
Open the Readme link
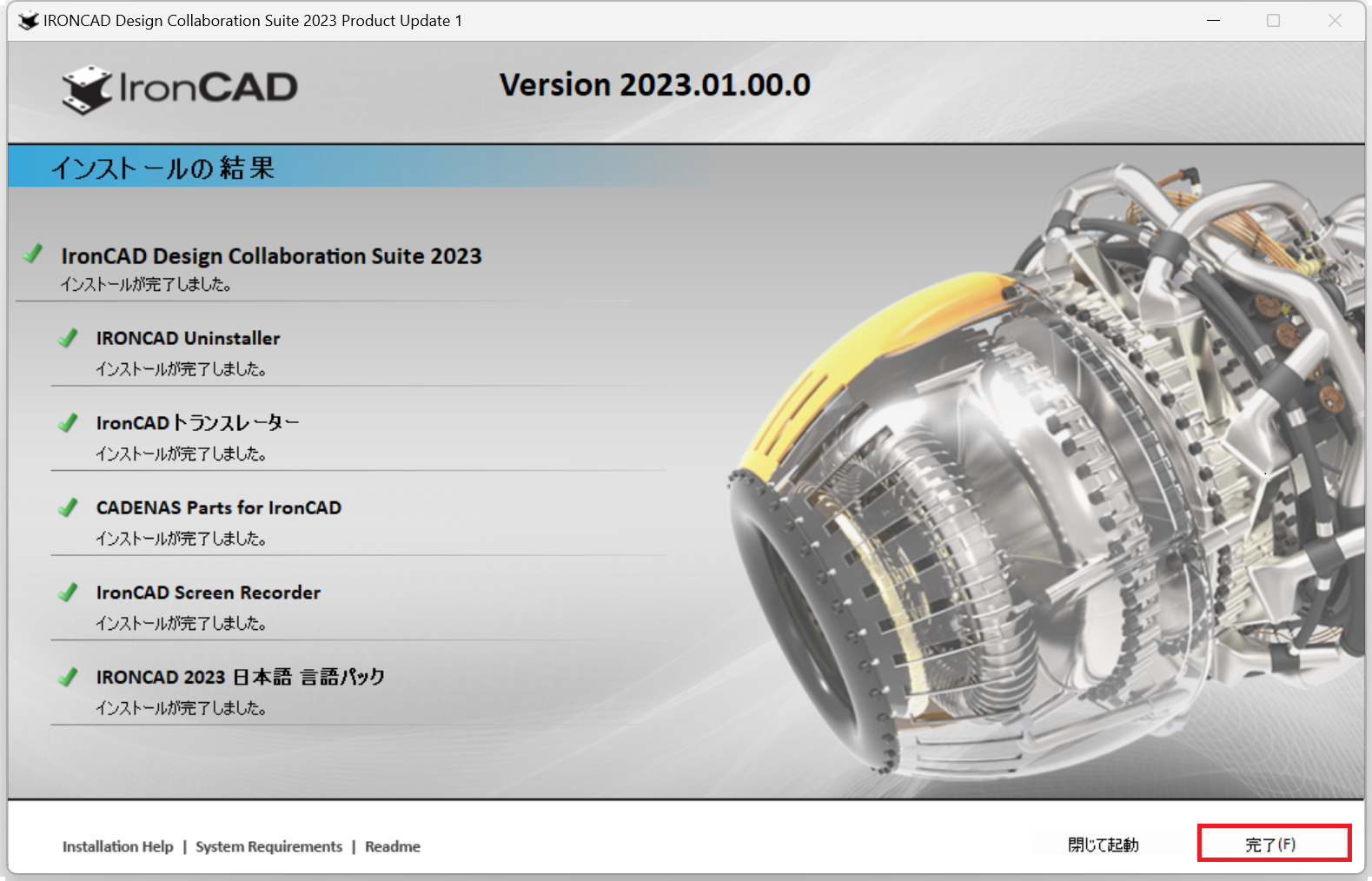pyautogui.click(x=392, y=846)
